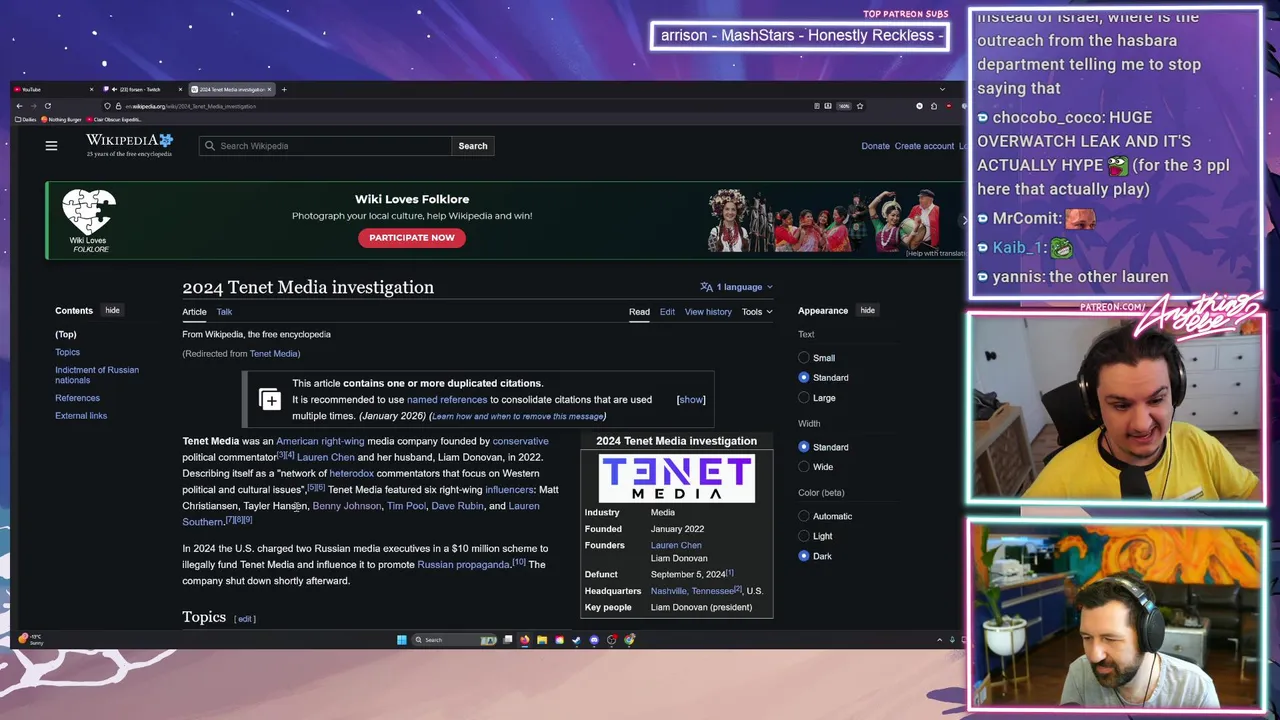This screenshot has width=1280, height=720.
Task: Click the Windows taskbar Search box
Action: [454, 640]
